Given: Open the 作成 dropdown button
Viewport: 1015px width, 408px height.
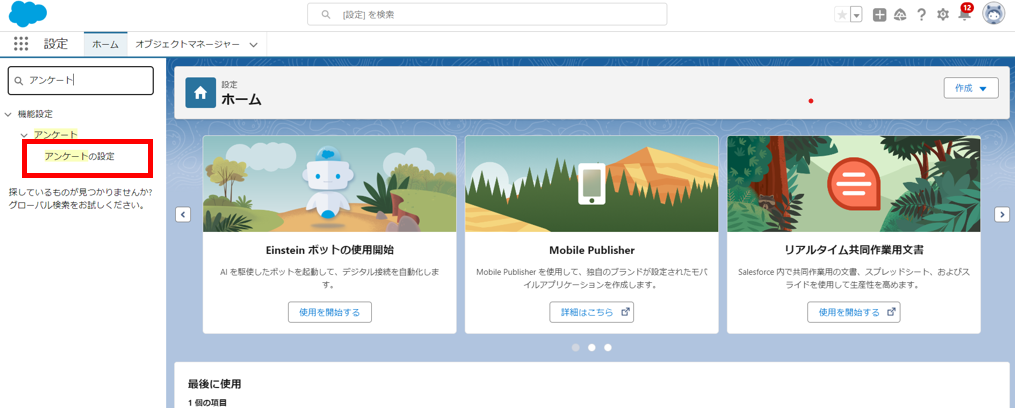Looking at the screenshot, I should (971, 88).
